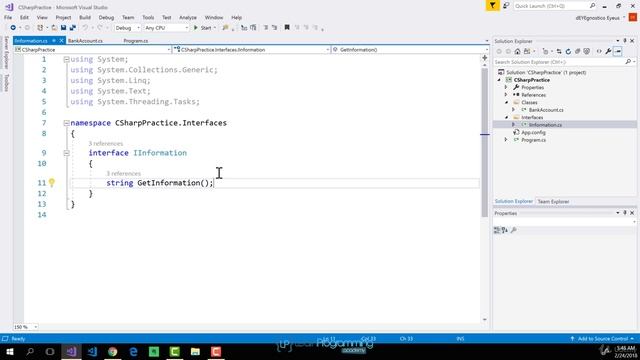
Task: Click Sync with Active Document icon
Action: click(559, 51)
